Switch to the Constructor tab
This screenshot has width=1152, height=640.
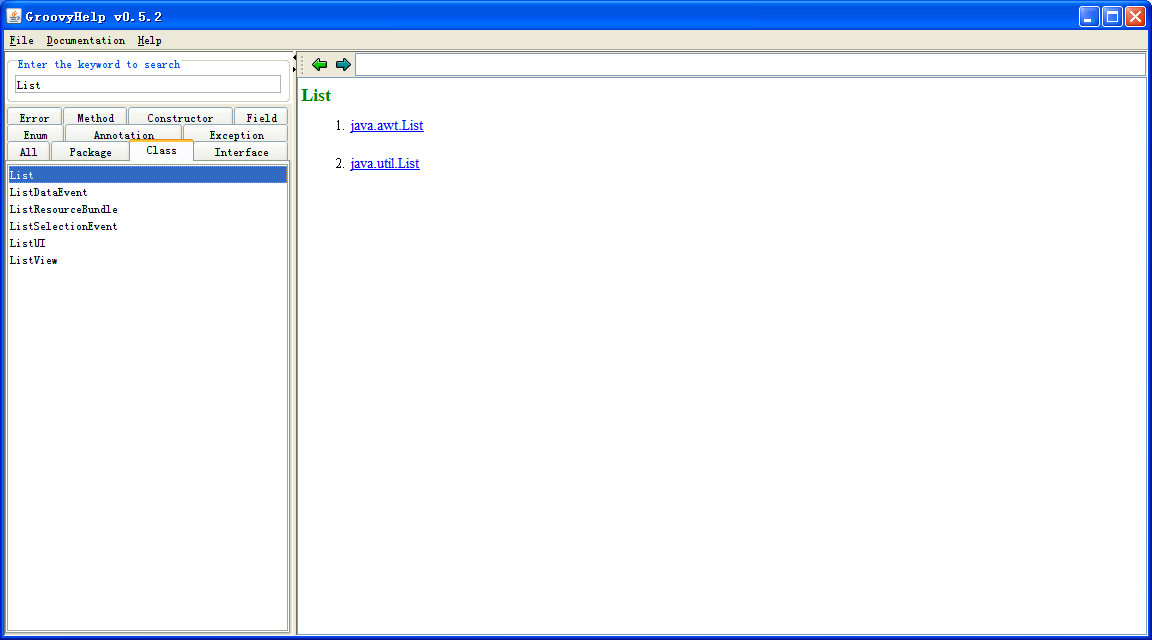tap(180, 118)
